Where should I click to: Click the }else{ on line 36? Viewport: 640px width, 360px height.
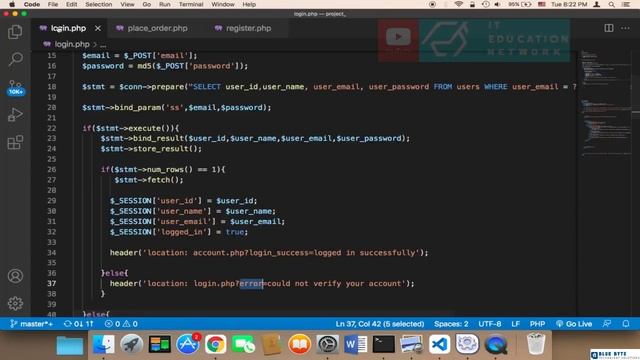(x=115, y=273)
